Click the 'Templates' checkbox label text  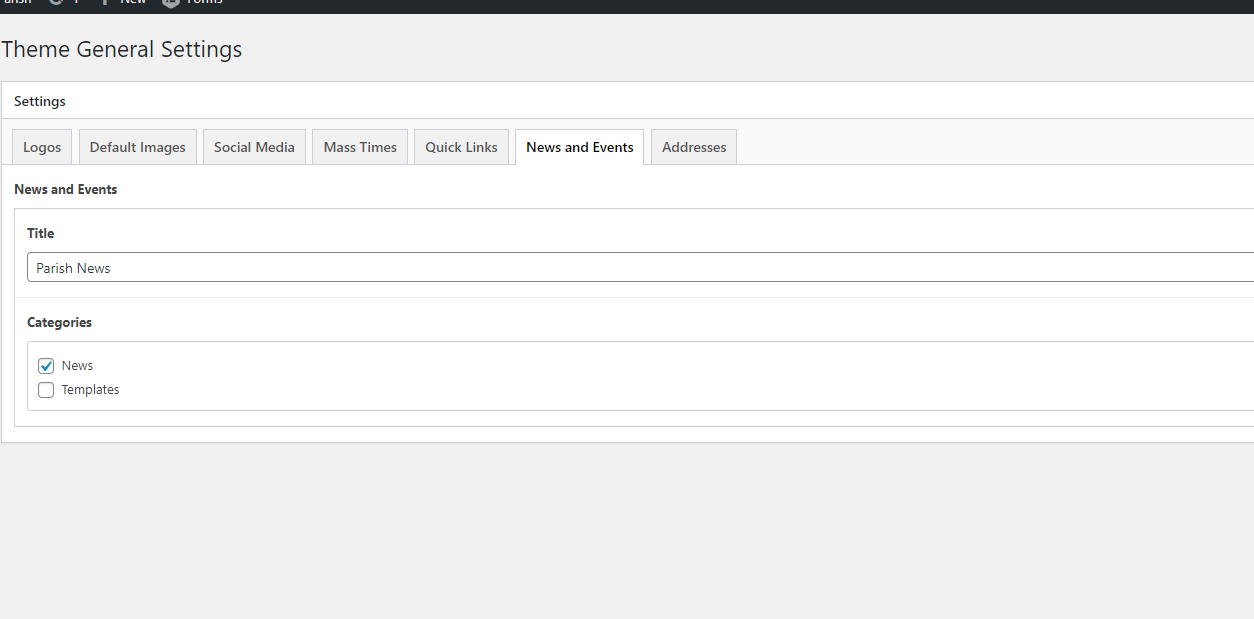click(90, 390)
